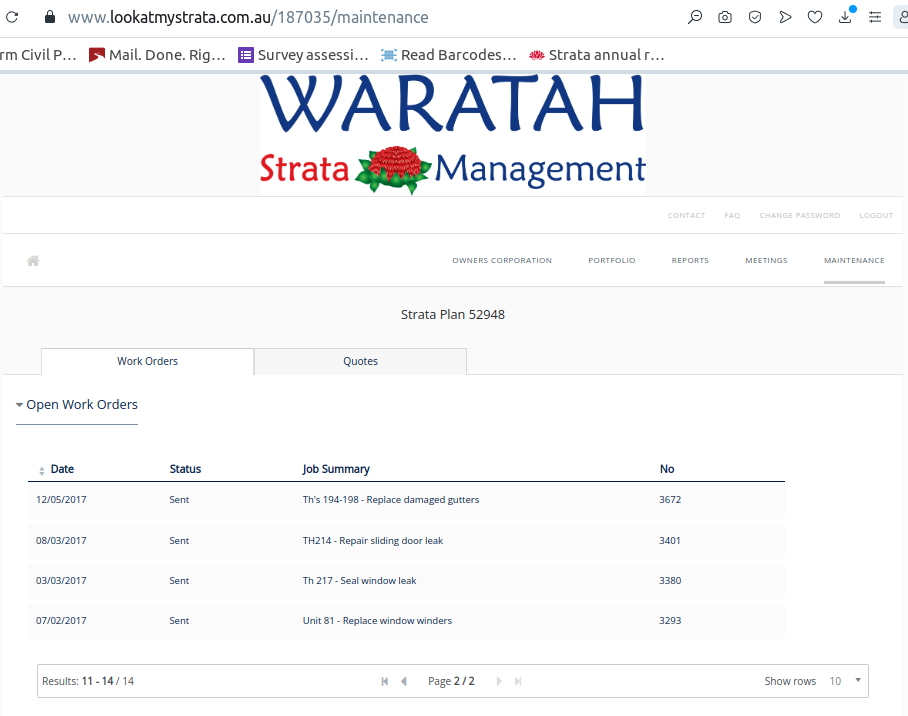
Task: Click the Logout link
Action: [876, 216]
